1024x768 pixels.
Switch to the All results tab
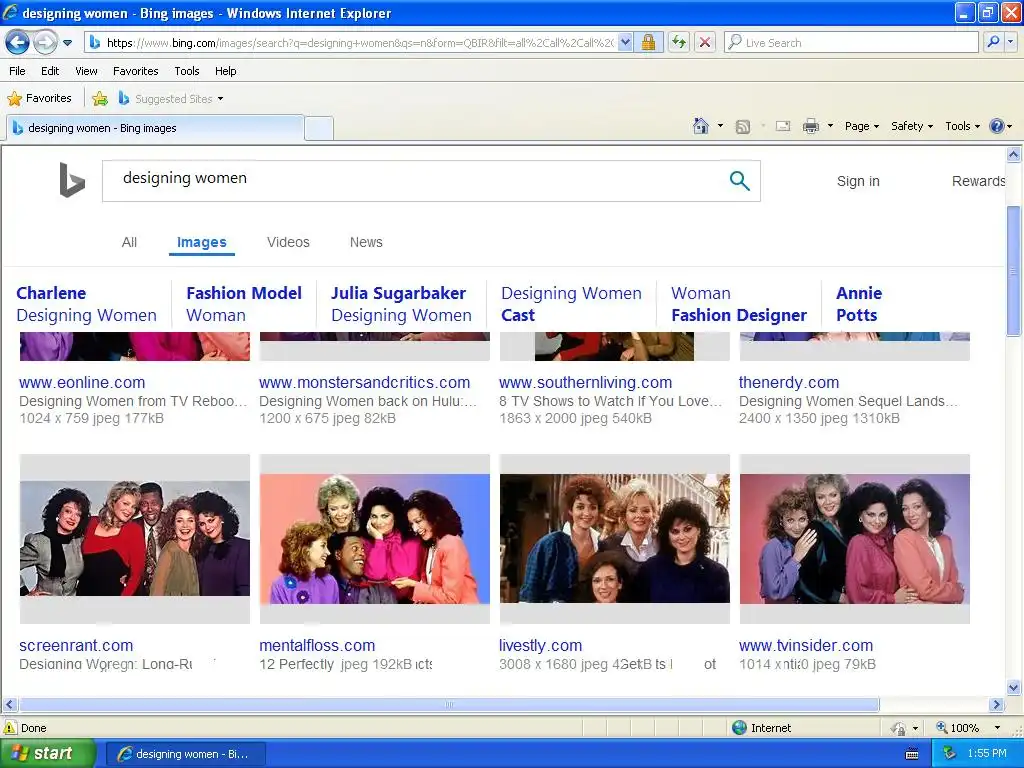pos(129,242)
